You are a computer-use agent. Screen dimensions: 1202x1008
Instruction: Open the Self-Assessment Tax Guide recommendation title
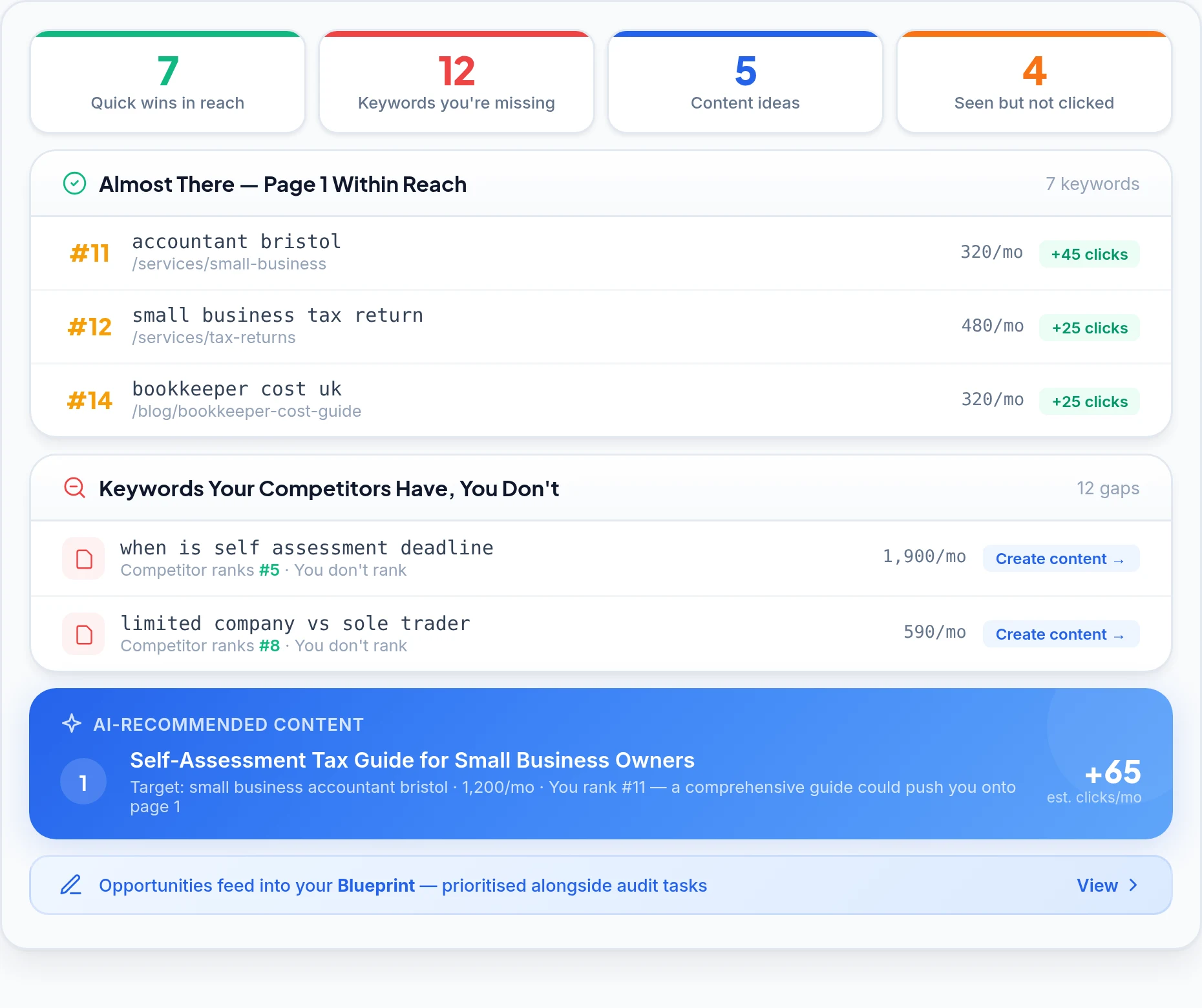point(412,760)
